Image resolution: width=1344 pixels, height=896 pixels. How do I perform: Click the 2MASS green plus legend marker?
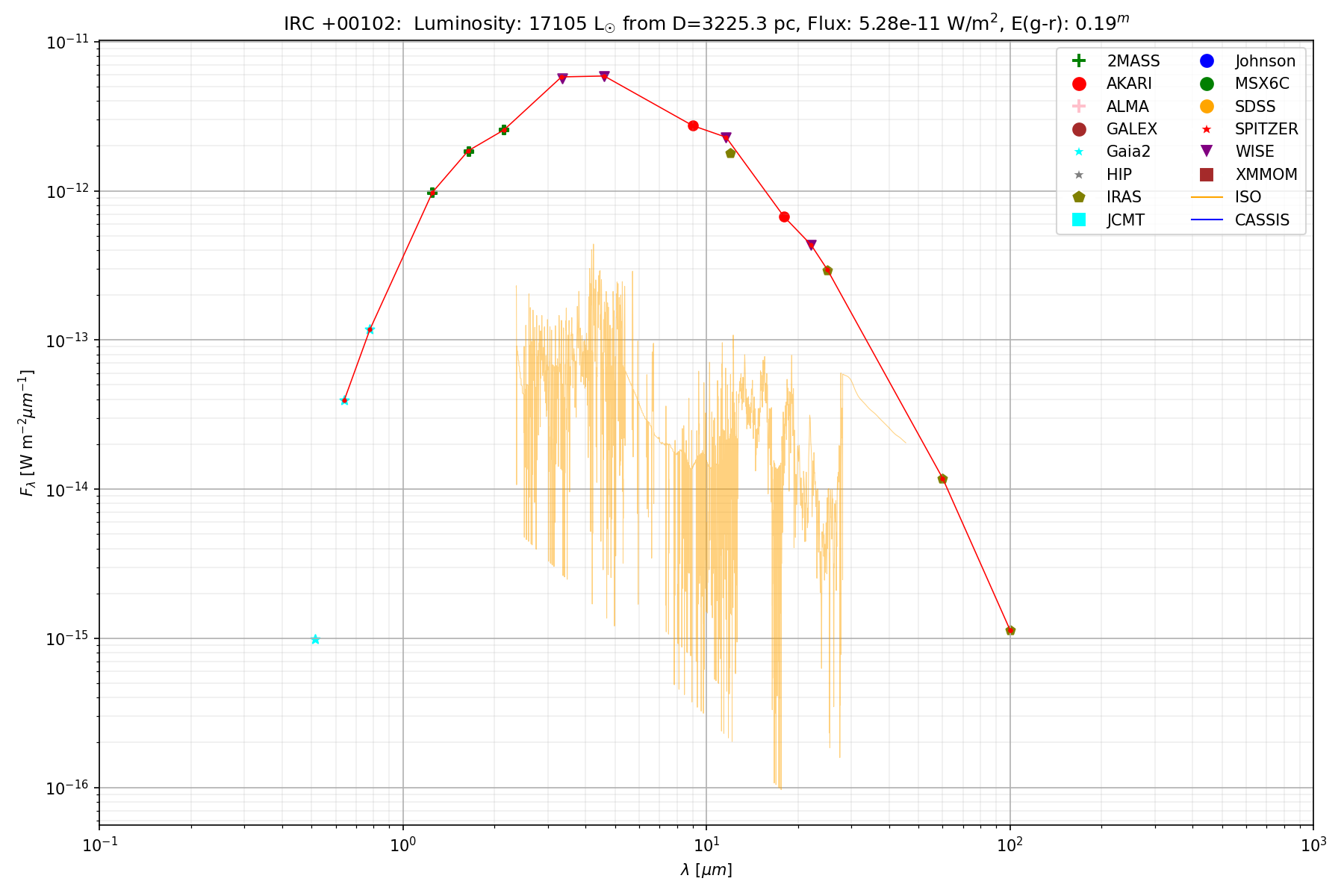pyautogui.click(x=1078, y=61)
